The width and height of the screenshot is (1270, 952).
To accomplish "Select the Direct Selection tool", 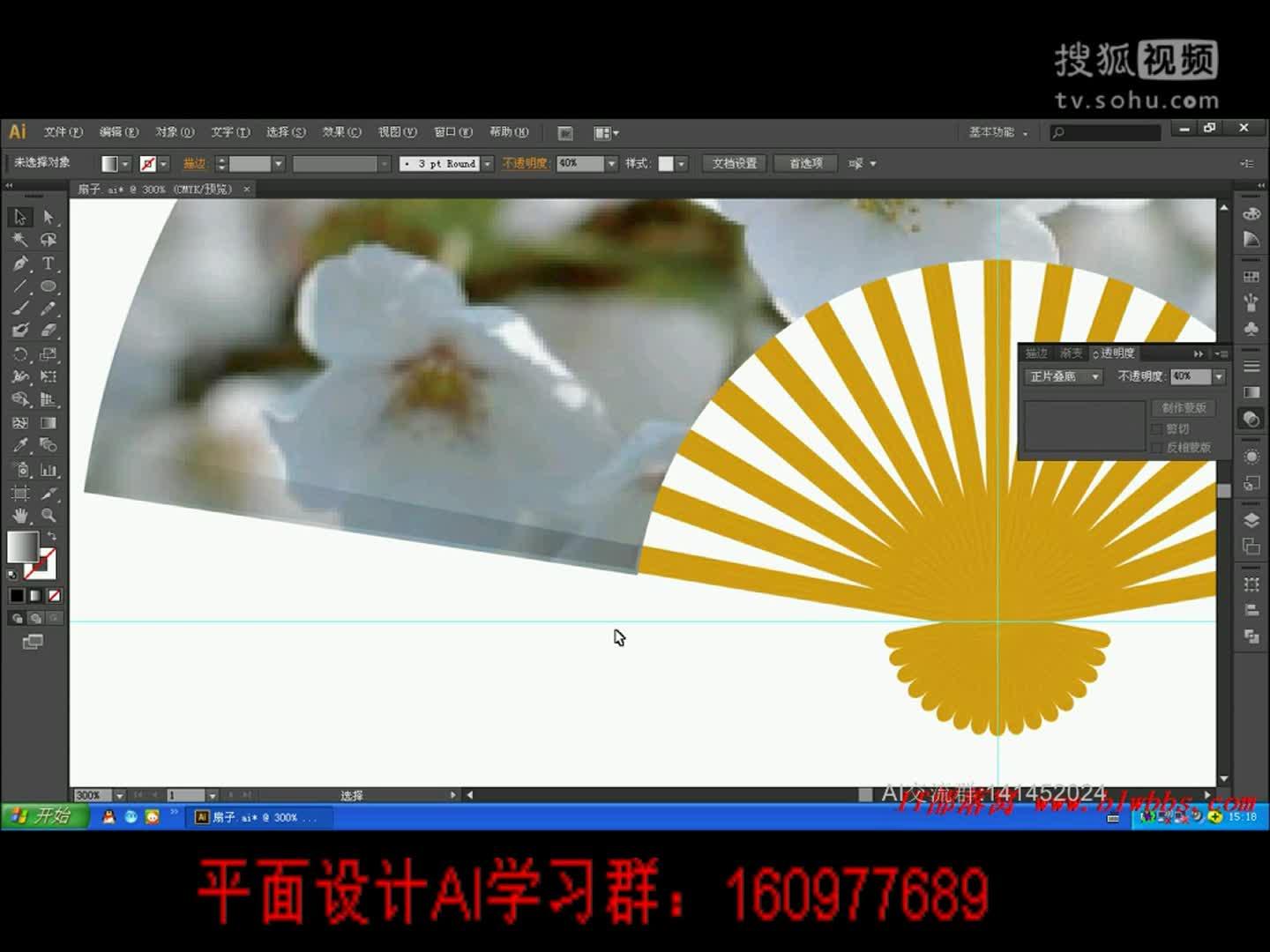I will pyautogui.click(x=48, y=217).
